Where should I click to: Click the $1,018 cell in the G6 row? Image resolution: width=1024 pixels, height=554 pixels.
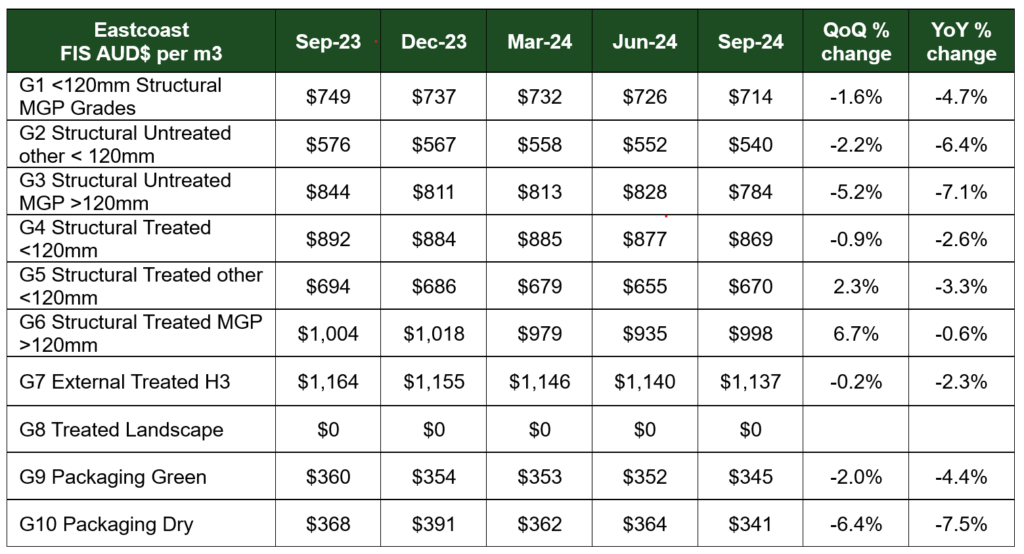(434, 334)
